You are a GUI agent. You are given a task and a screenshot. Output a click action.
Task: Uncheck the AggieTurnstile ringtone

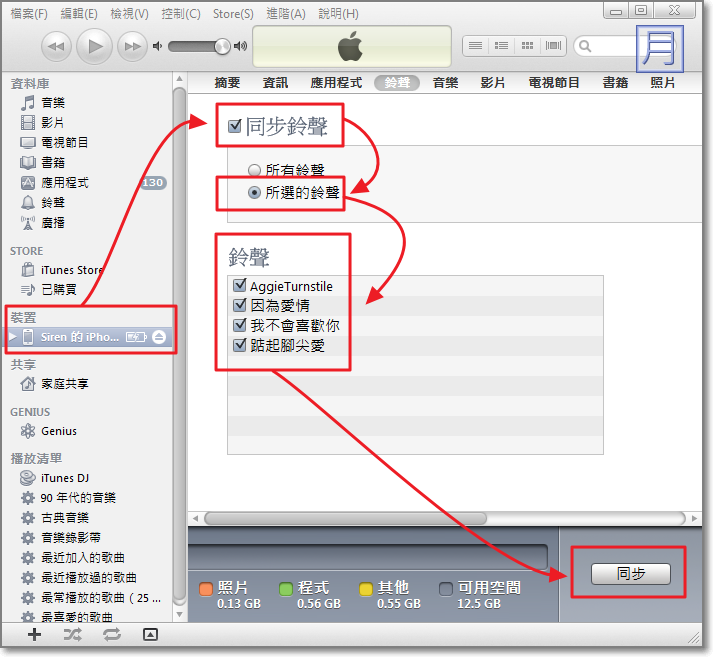point(239,286)
